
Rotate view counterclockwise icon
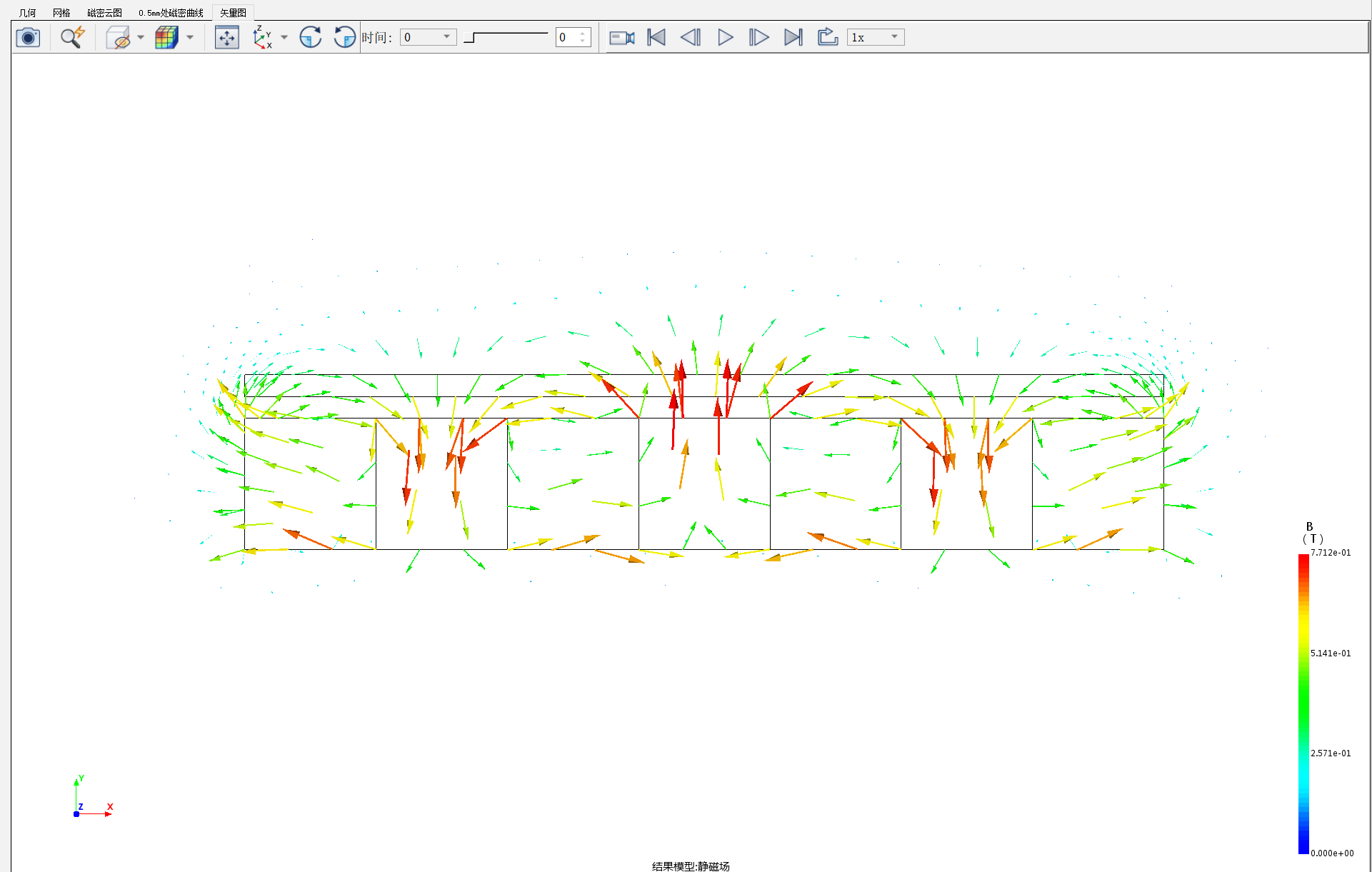(344, 37)
